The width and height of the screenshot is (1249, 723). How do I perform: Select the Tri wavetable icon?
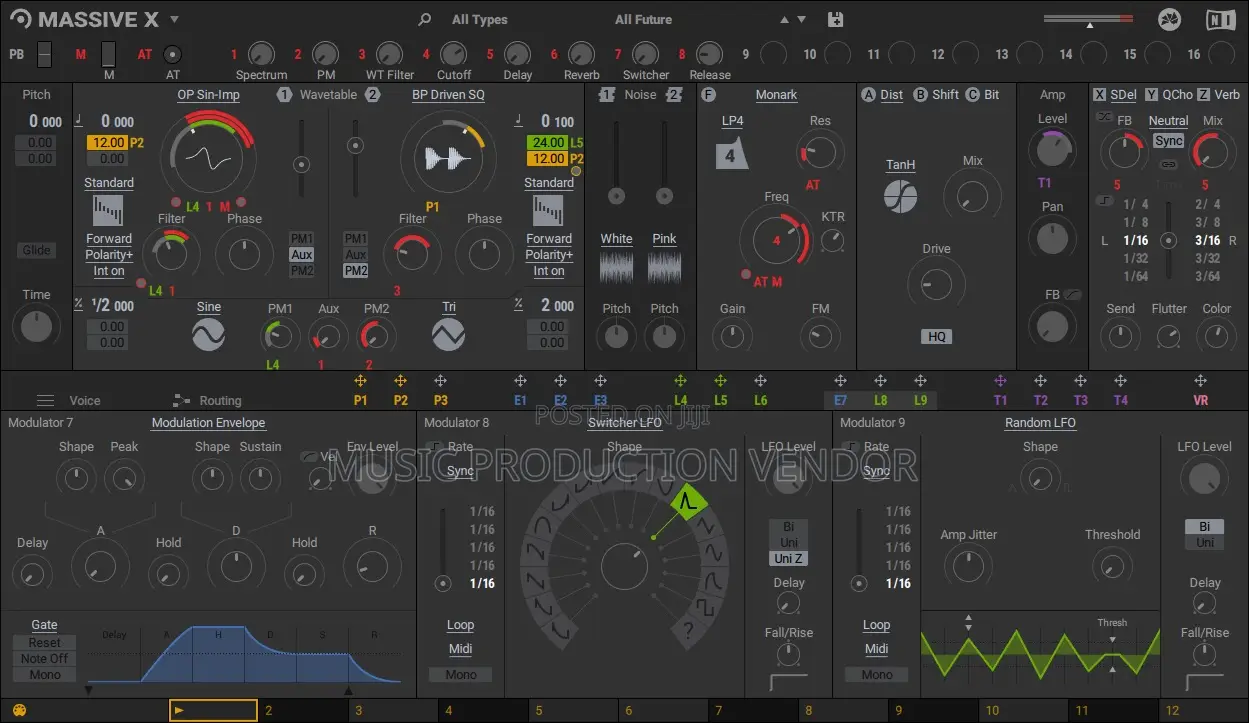pos(447,334)
